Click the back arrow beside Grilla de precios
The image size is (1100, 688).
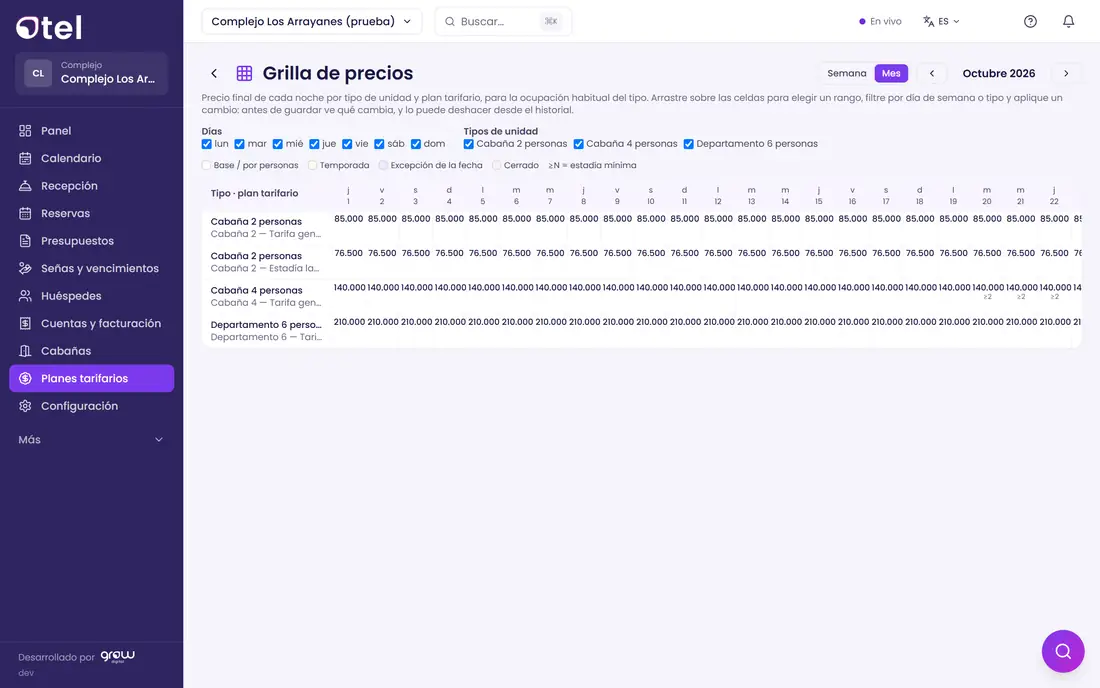tap(214, 73)
